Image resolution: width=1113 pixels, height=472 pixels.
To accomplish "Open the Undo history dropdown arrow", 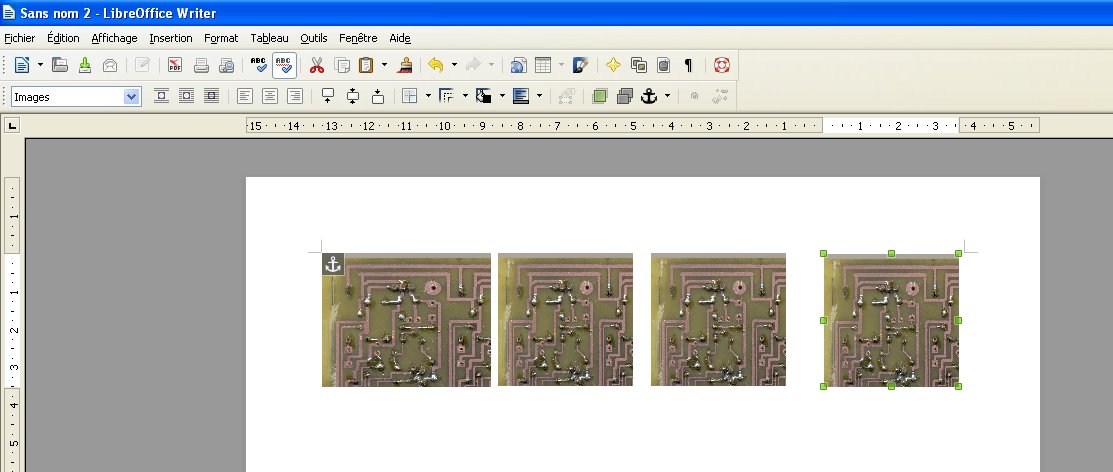I will coord(454,65).
